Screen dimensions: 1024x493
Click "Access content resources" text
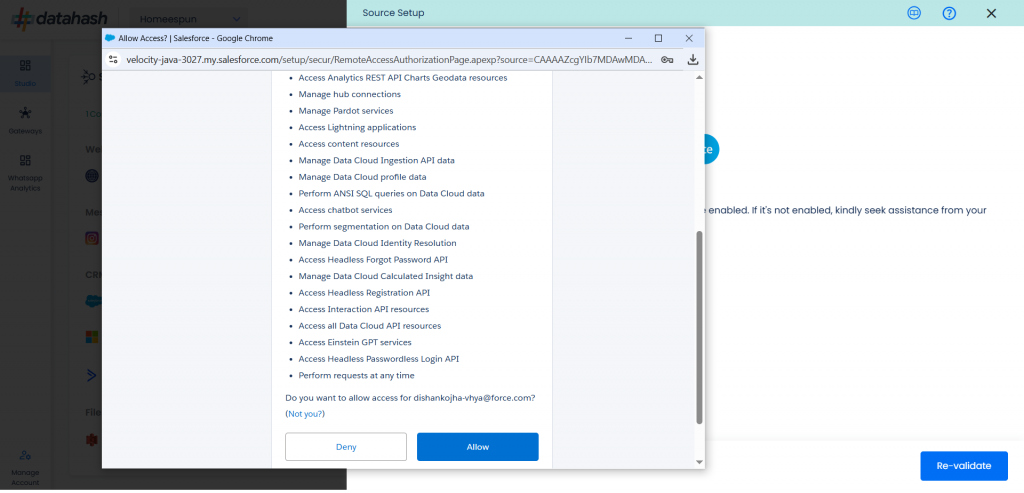pos(349,144)
